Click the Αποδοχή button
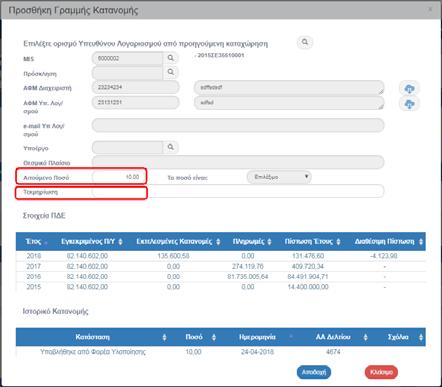This screenshot has height=387, width=442. click(x=314, y=372)
